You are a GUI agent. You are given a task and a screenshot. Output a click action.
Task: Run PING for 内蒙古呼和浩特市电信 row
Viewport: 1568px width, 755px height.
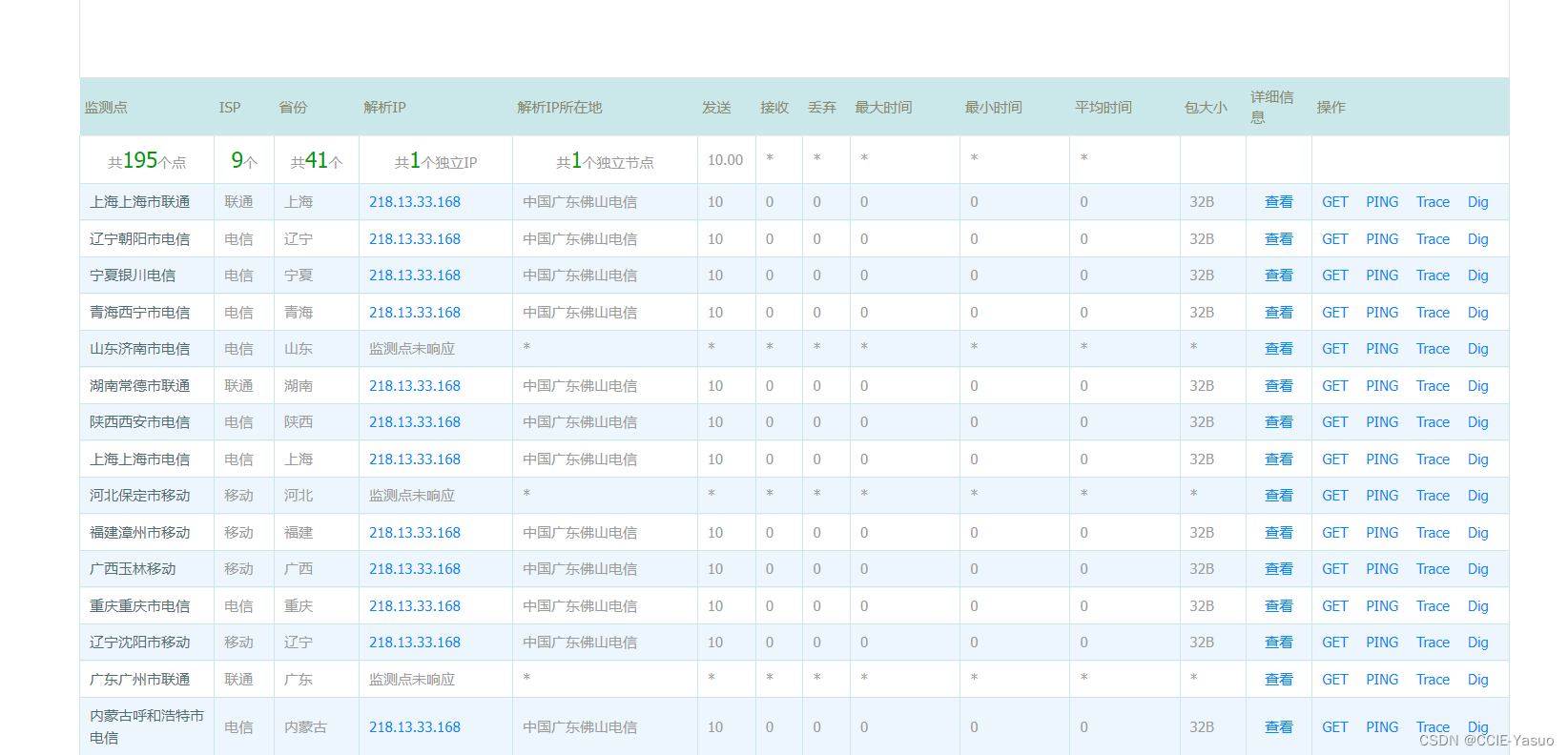[1382, 727]
